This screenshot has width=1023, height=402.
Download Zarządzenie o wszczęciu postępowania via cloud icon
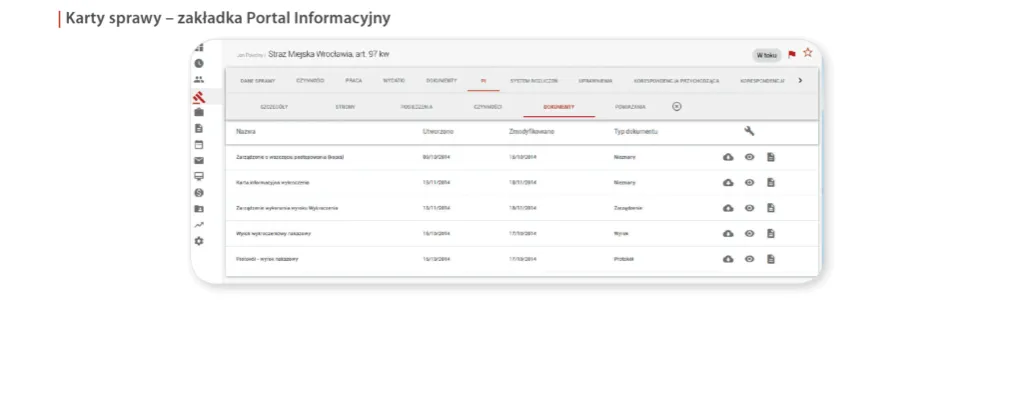pyautogui.click(x=728, y=157)
